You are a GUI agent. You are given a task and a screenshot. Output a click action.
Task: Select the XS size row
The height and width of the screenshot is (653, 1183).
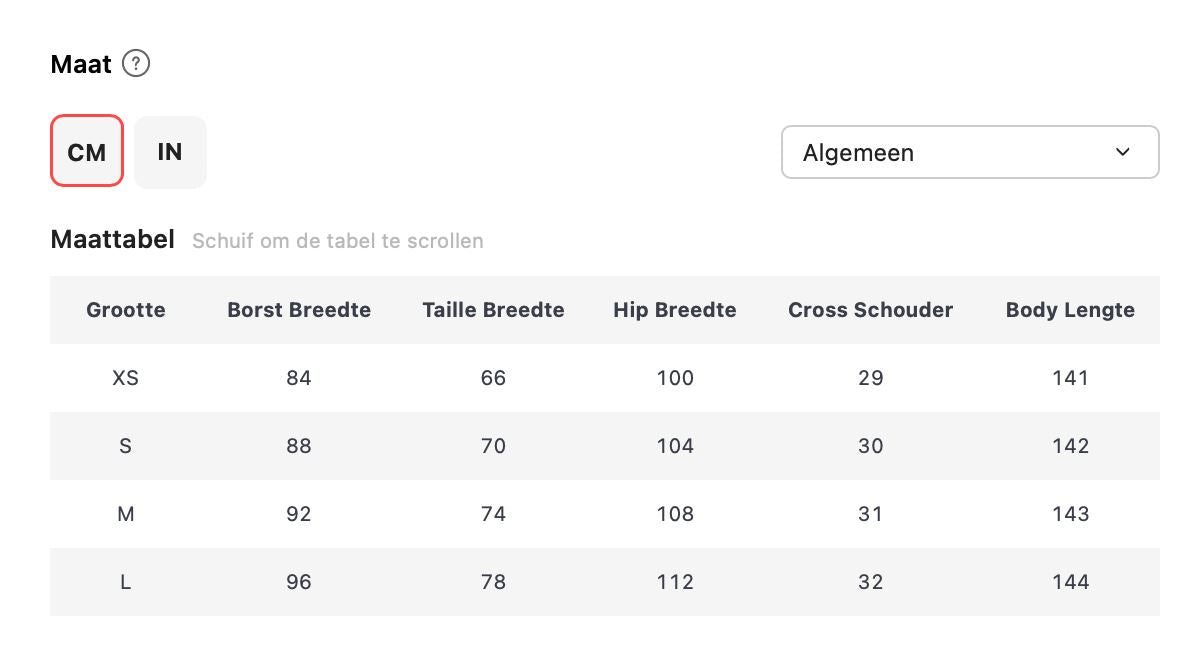pyautogui.click(x=126, y=378)
